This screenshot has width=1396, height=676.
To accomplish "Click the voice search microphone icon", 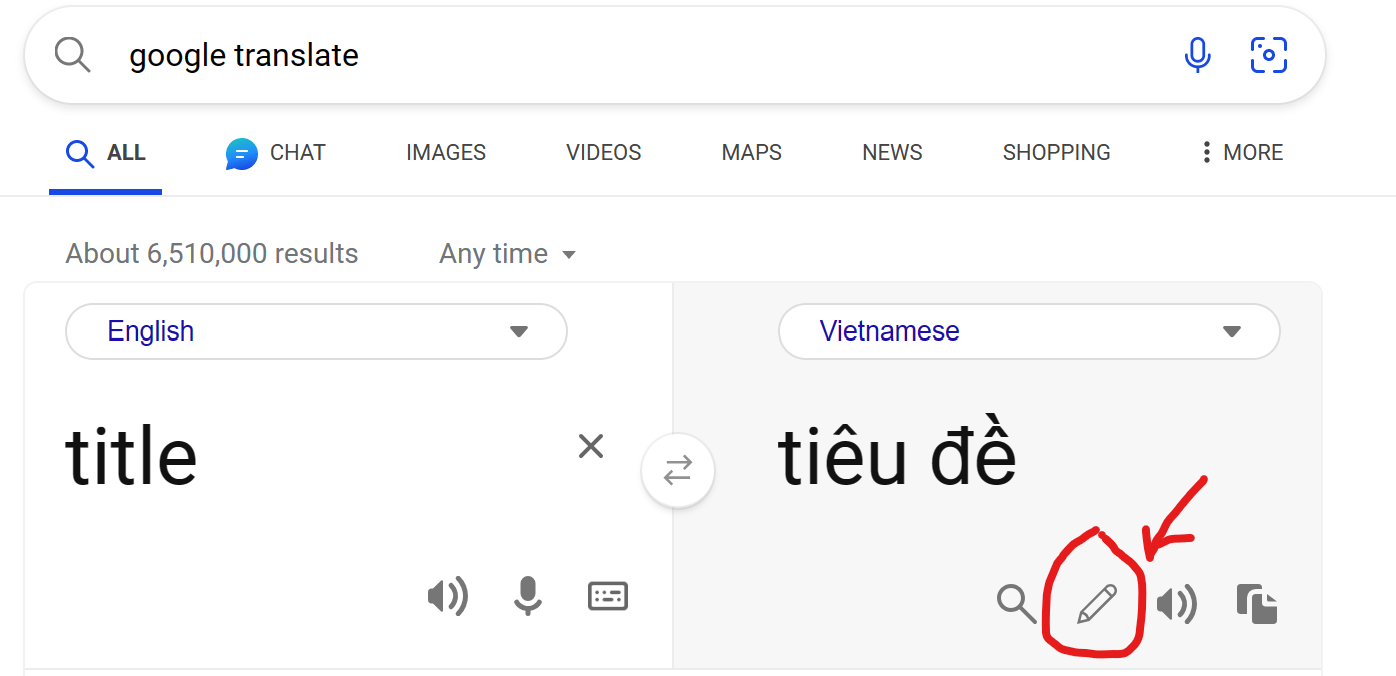I will point(1197,55).
